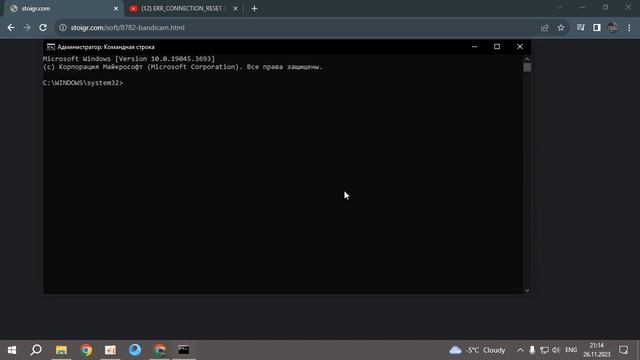This screenshot has height=360, width=640.
Task: Open Windows taskbar search
Action: tap(36, 350)
